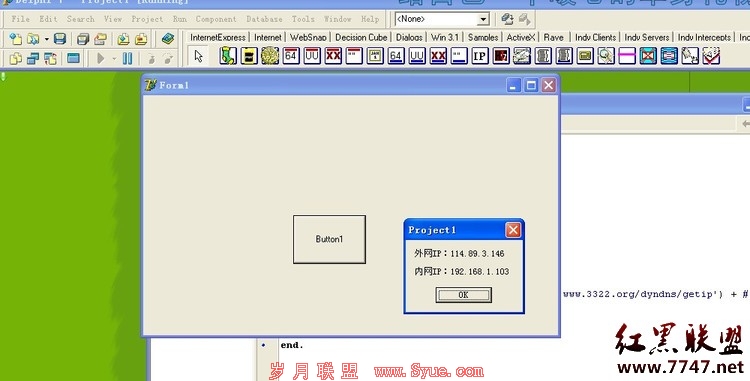Expand the dropdown arrow beside Run icon
This screenshot has width=750, height=381.
click(x=114, y=59)
